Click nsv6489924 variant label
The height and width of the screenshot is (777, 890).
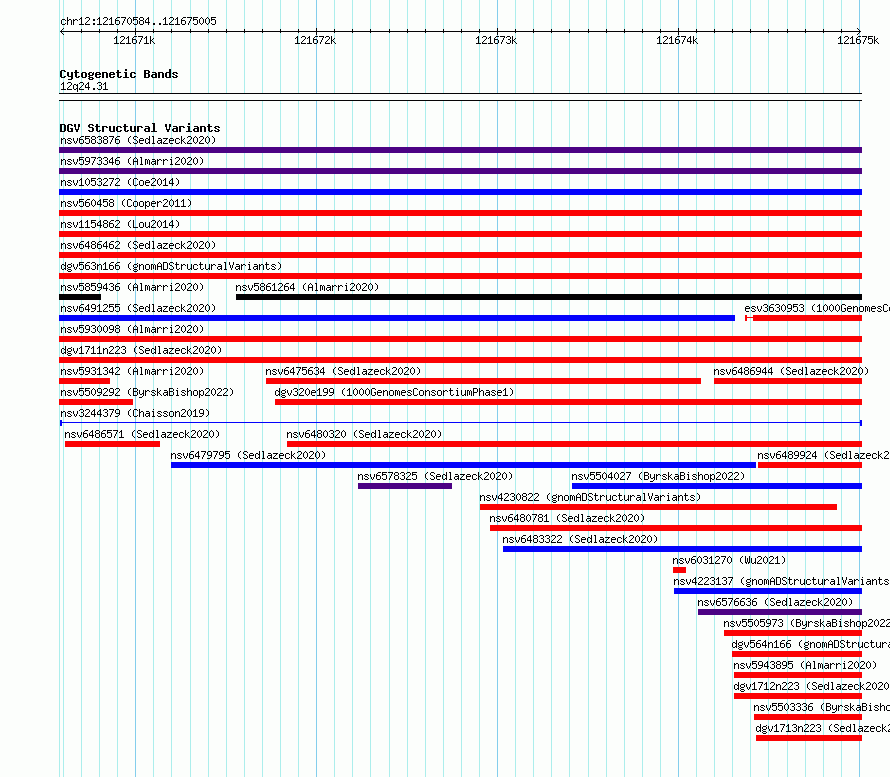click(823, 455)
